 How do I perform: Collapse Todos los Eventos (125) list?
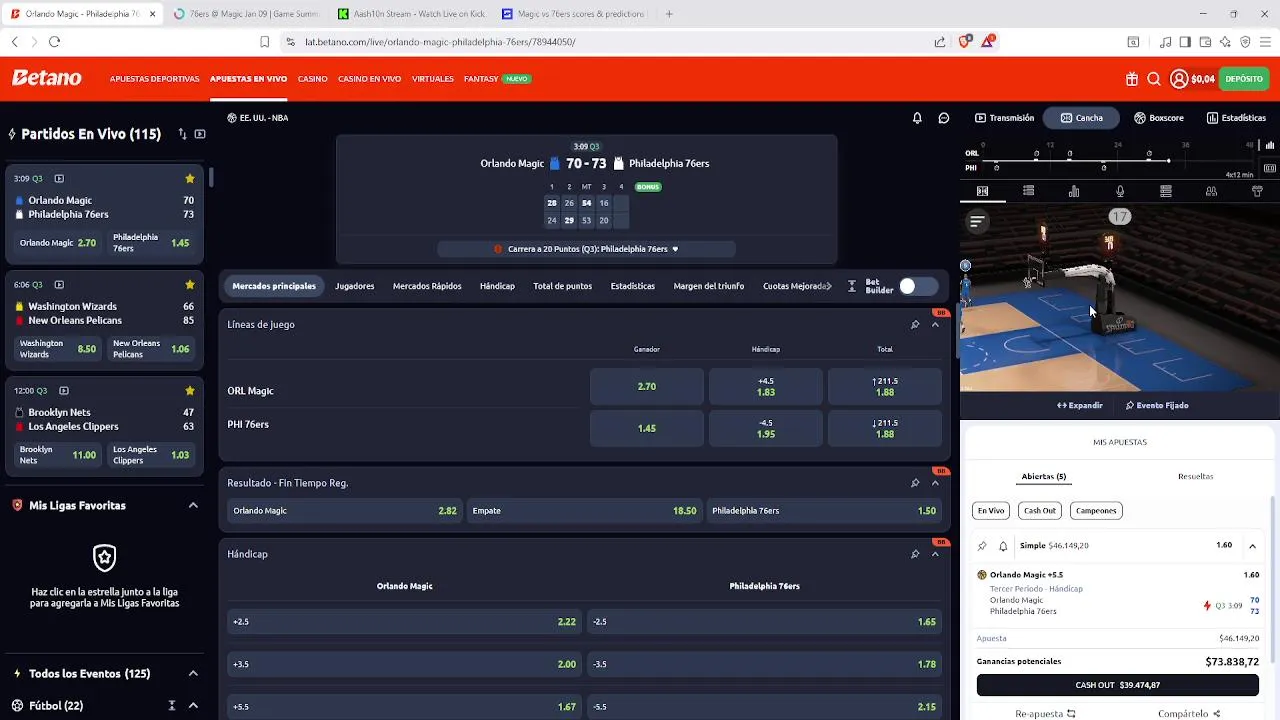(193, 674)
